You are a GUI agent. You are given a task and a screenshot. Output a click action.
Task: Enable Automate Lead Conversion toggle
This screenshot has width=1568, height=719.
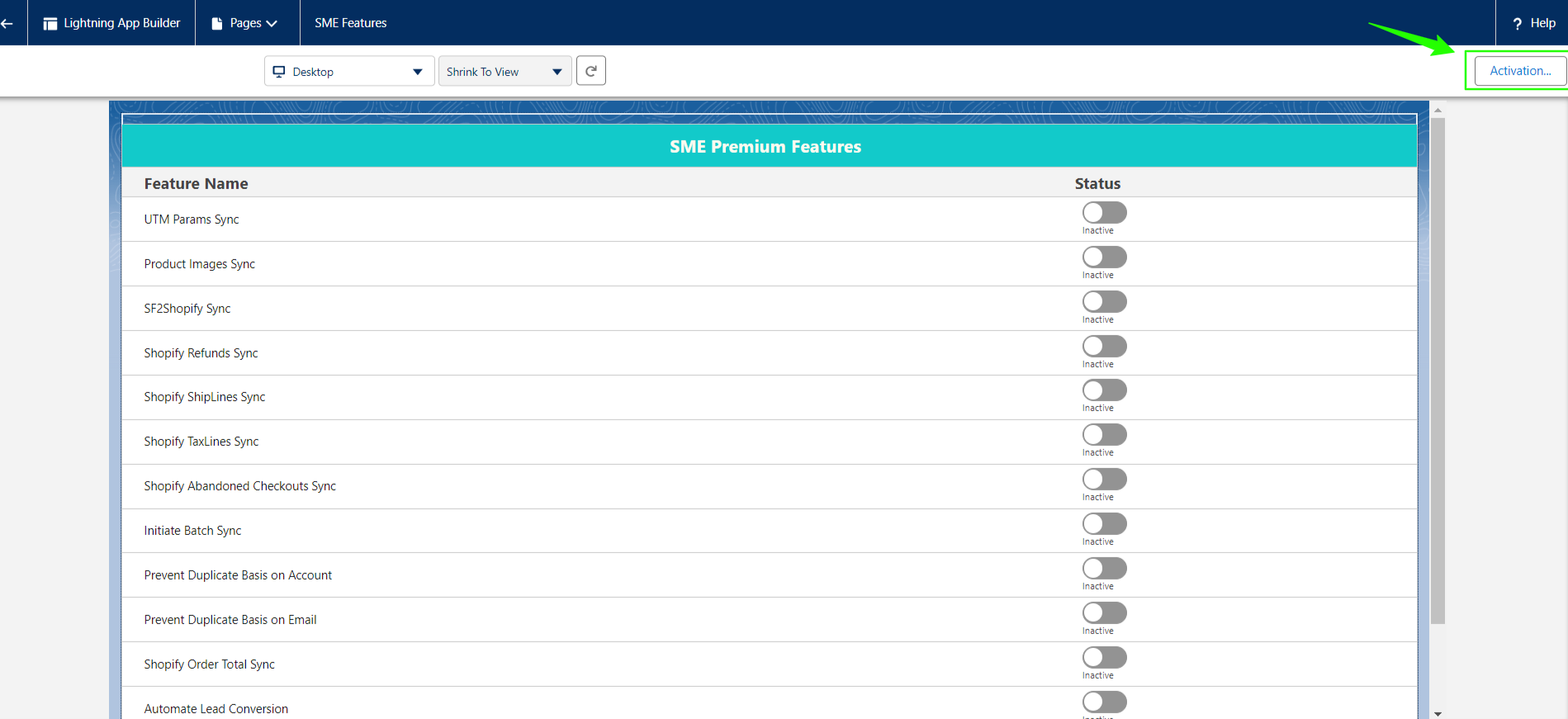click(1104, 702)
